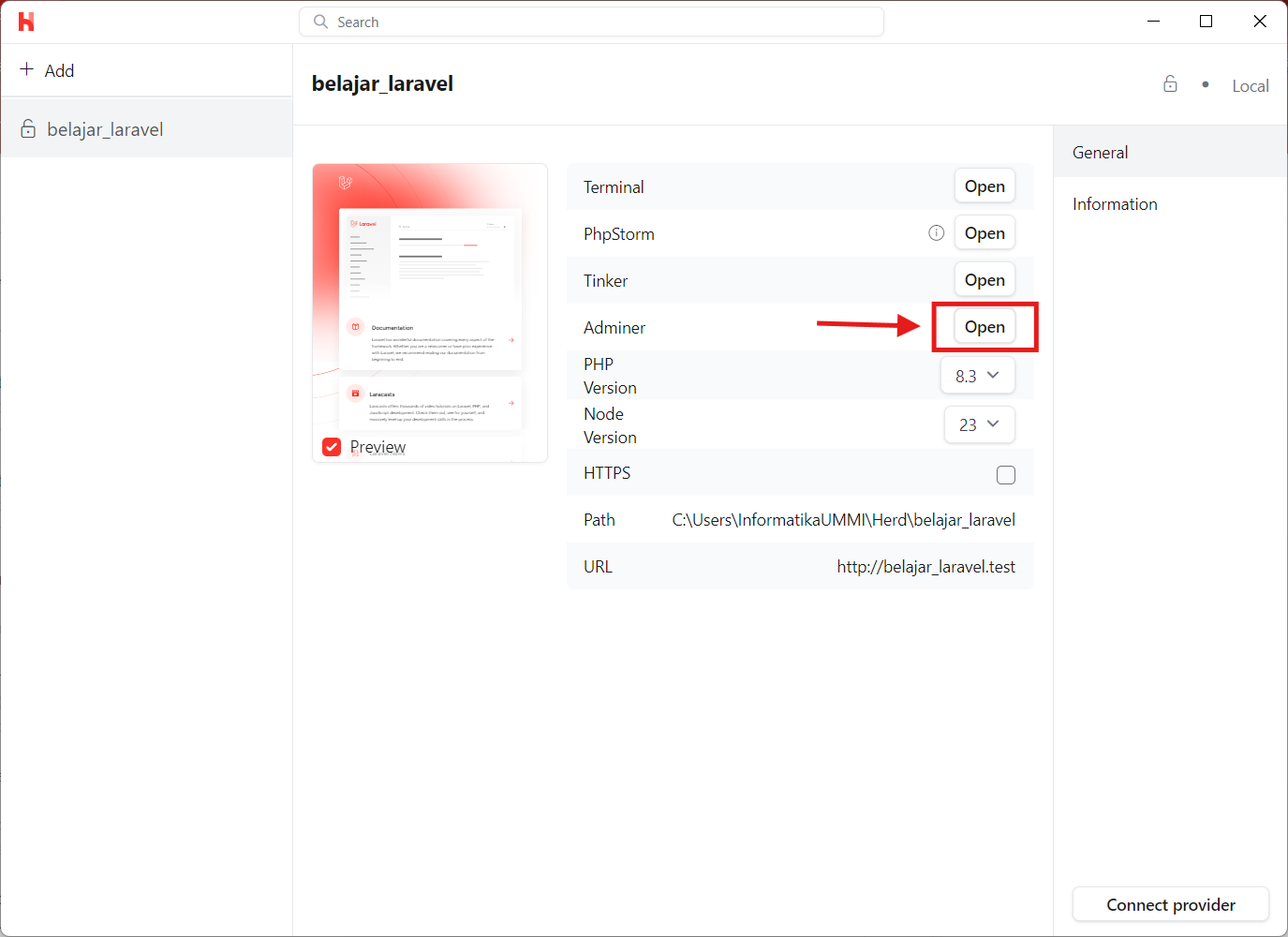Open a Terminal for the project

(984, 186)
